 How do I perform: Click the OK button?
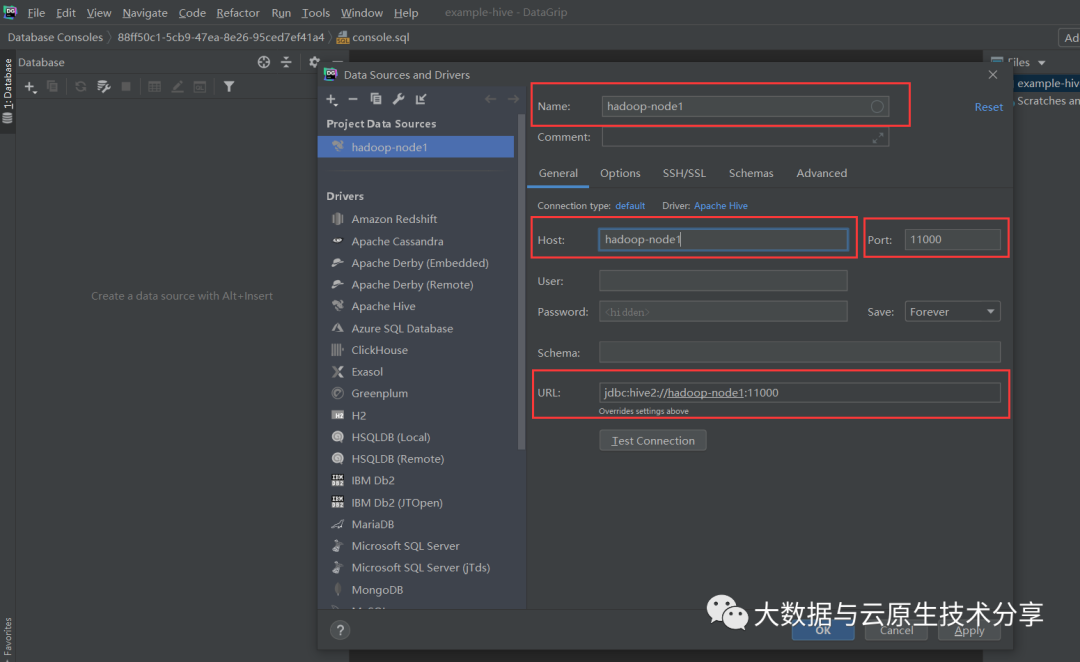(823, 630)
